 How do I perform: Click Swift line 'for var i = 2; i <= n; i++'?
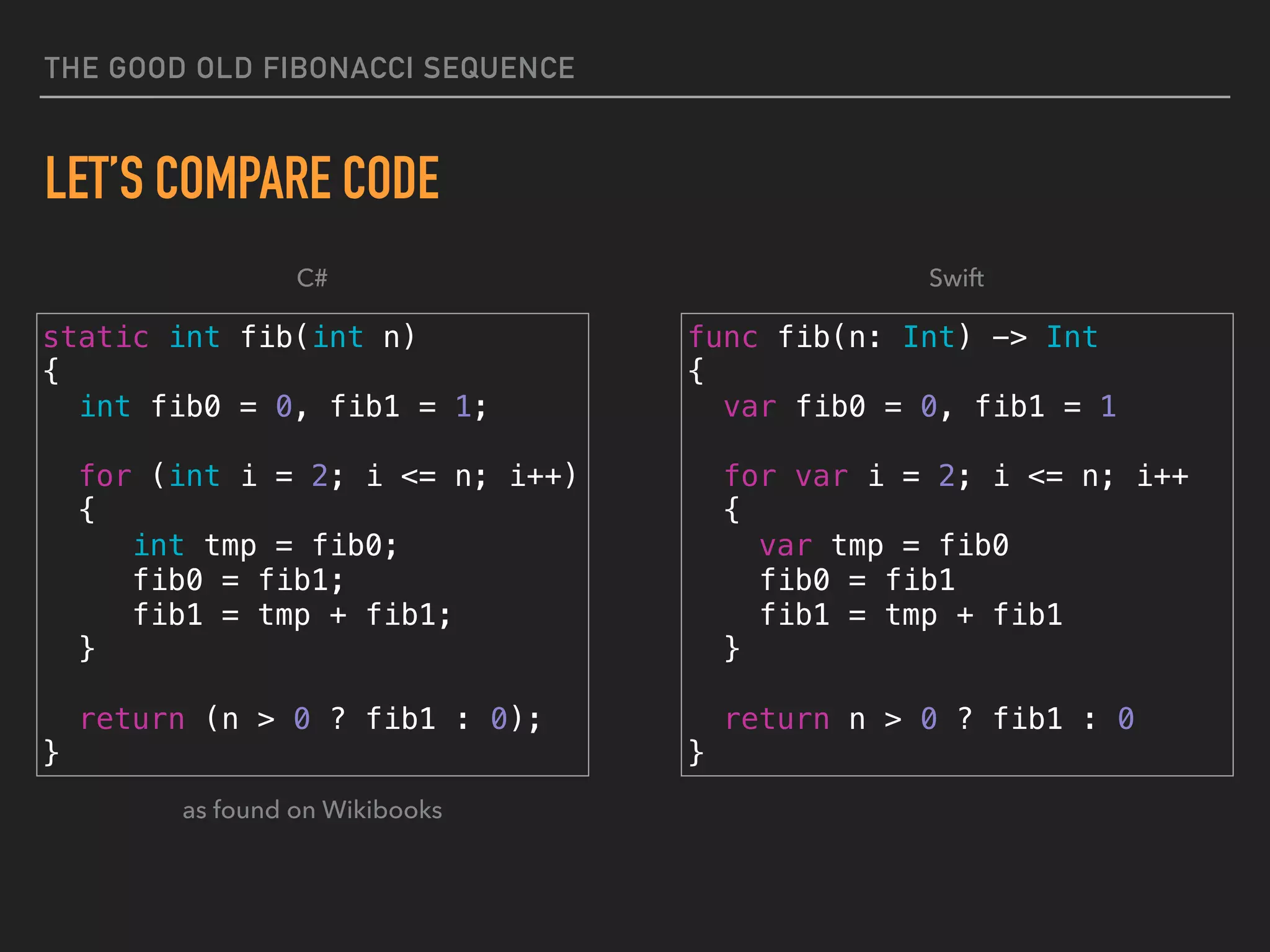(x=956, y=477)
